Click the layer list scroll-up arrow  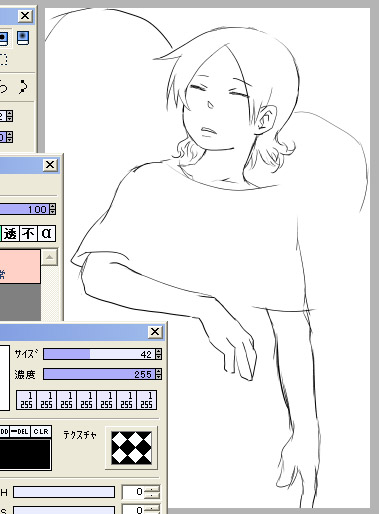coord(49,257)
